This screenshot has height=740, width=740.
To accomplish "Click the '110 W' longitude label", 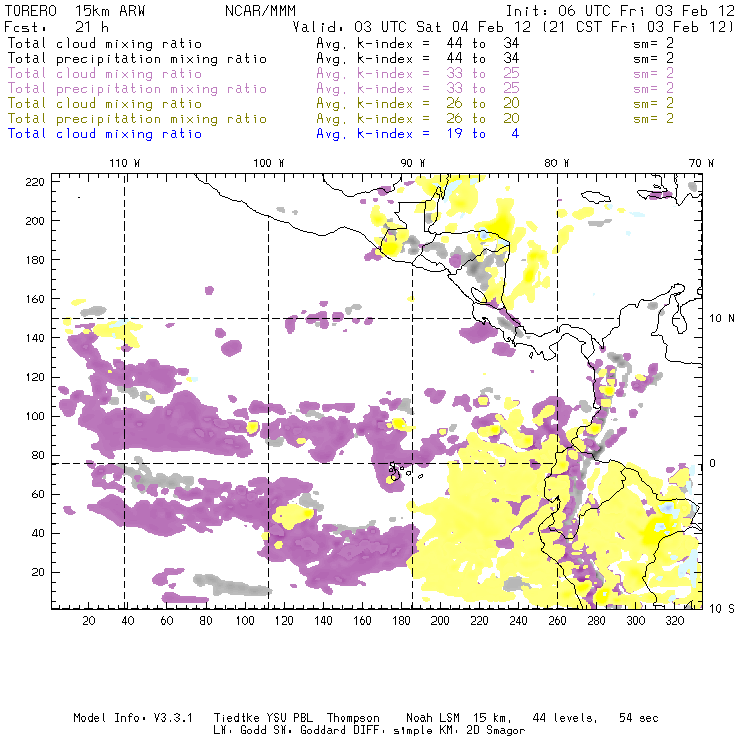I will point(125,163).
